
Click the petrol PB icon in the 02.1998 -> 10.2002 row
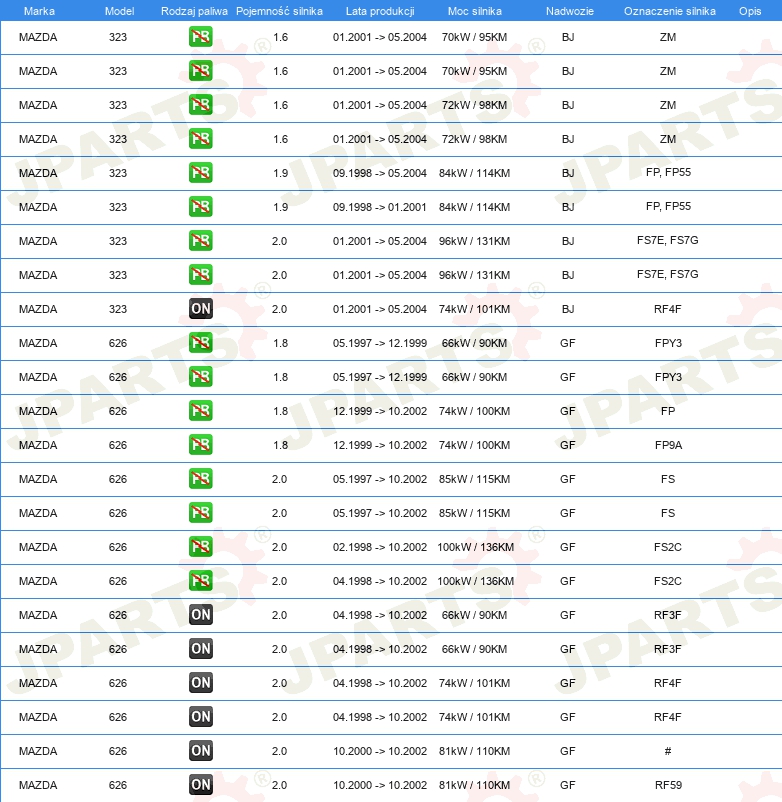coord(200,546)
